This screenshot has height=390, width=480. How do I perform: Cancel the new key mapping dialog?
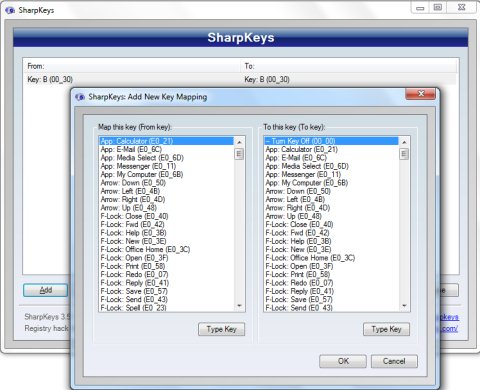point(394,361)
